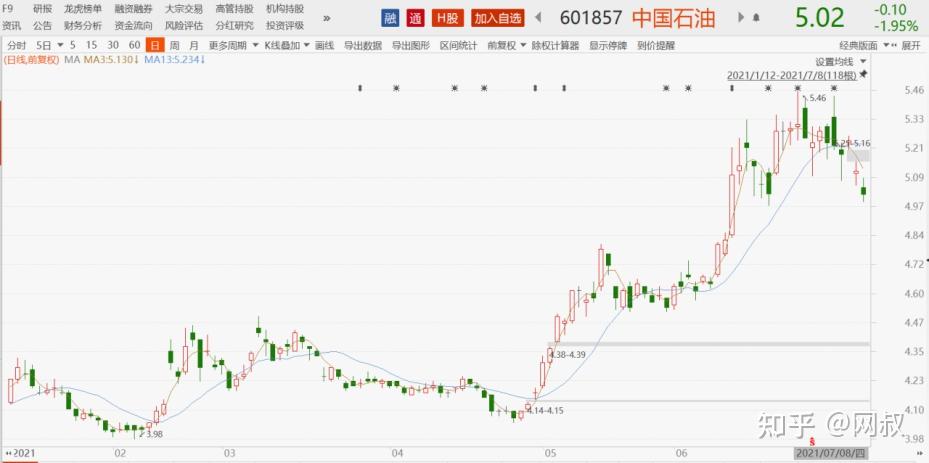Click the 展开 expand button
This screenshot has width=929, height=463.
pos(911,45)
